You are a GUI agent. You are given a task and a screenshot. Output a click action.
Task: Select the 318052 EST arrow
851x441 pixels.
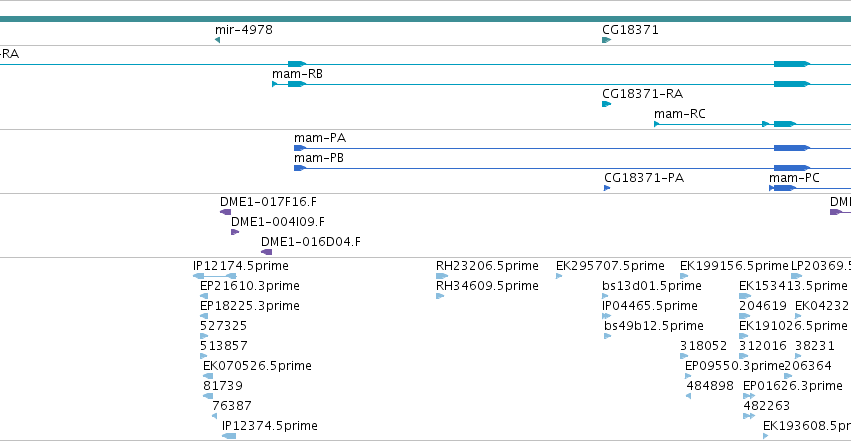(684, 356)
